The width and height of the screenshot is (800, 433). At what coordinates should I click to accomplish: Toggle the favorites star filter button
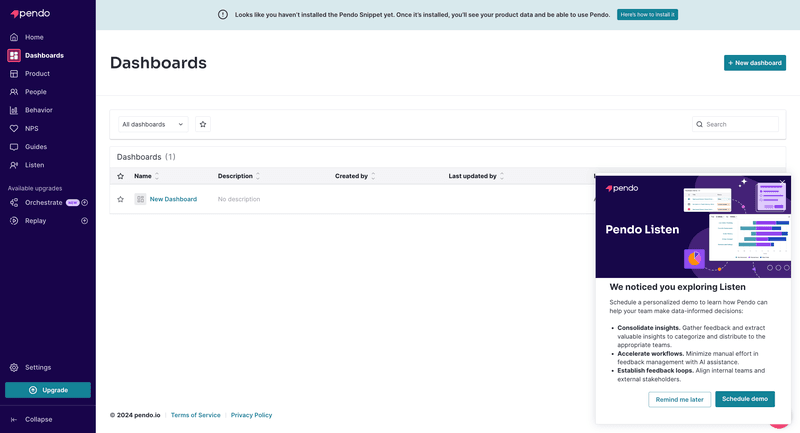click(203, 124)
